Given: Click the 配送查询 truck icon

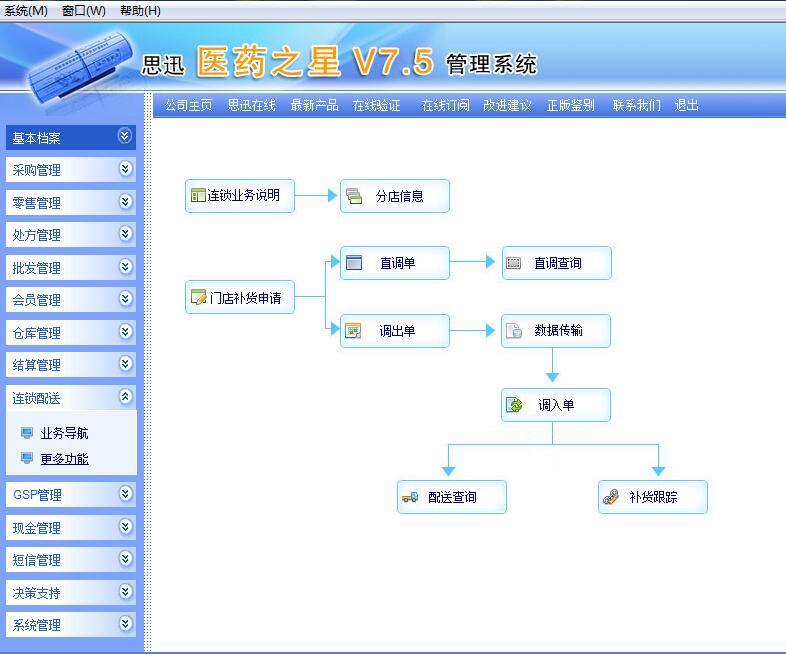Looking at the screenshot, I should point(410,497).
